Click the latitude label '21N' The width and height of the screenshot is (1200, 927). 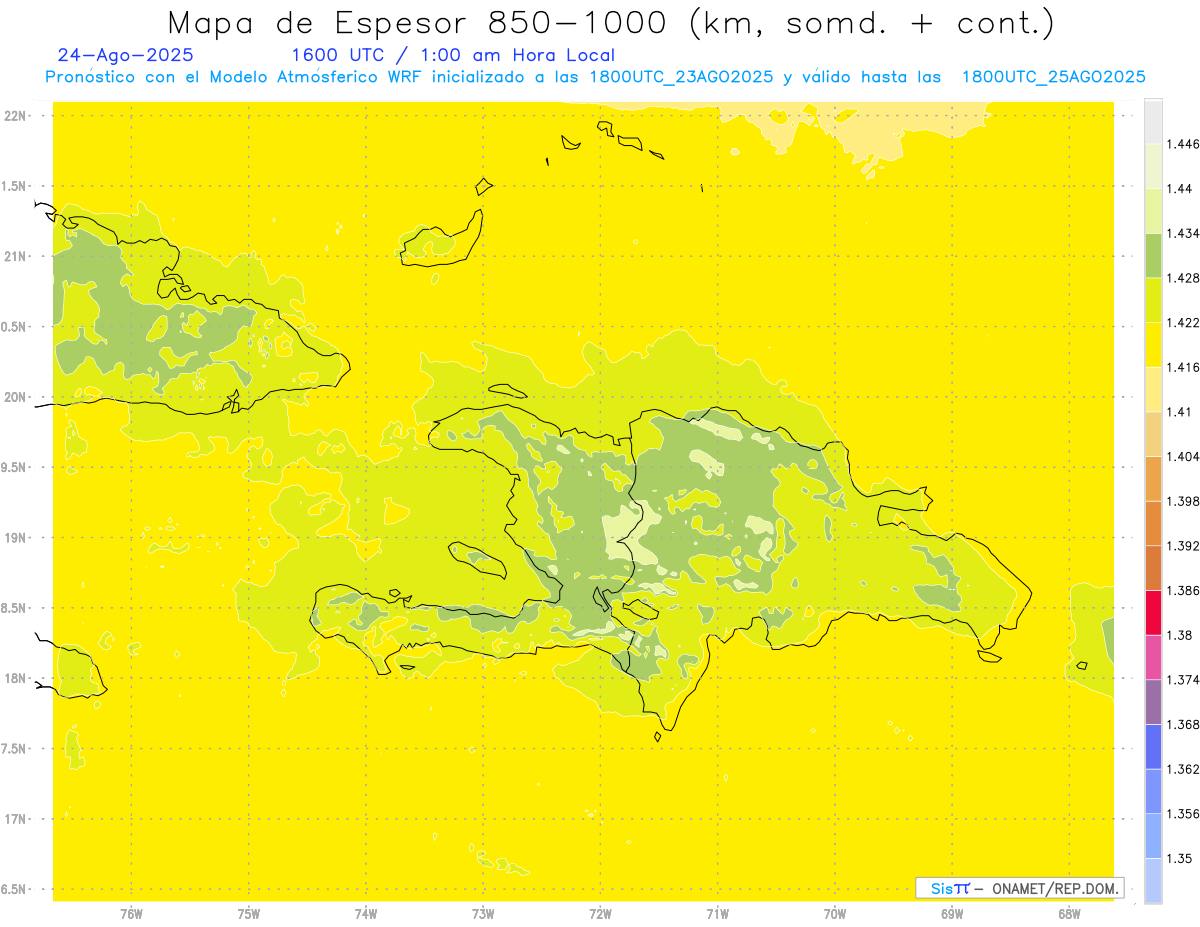(x=16, y=257)
